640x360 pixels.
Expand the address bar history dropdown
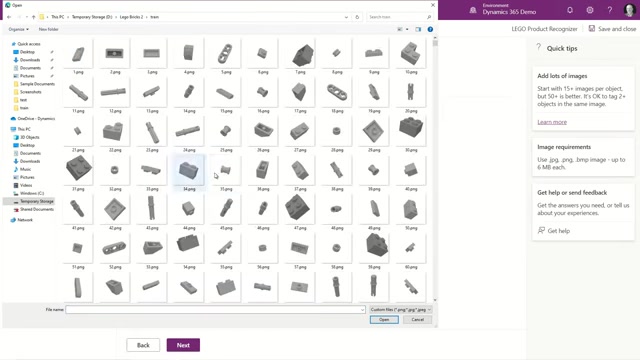(346, 17)
